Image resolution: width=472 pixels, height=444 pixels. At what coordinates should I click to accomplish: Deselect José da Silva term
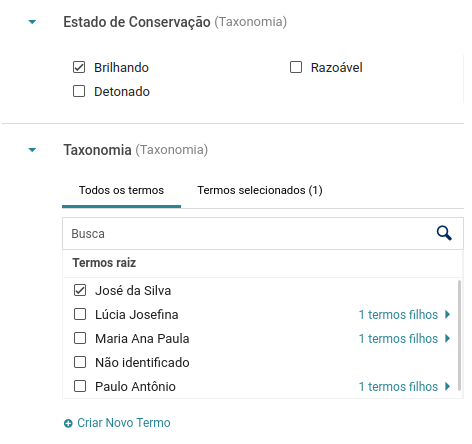(80, 290)
